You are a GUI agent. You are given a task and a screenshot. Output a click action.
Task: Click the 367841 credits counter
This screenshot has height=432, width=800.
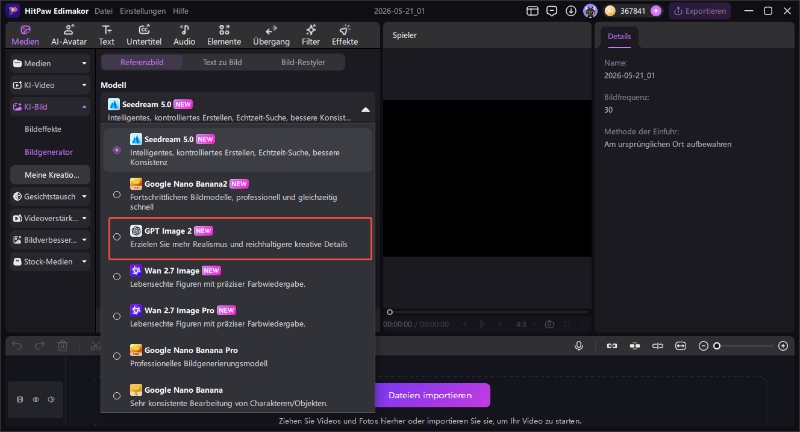tap(633, 11)
